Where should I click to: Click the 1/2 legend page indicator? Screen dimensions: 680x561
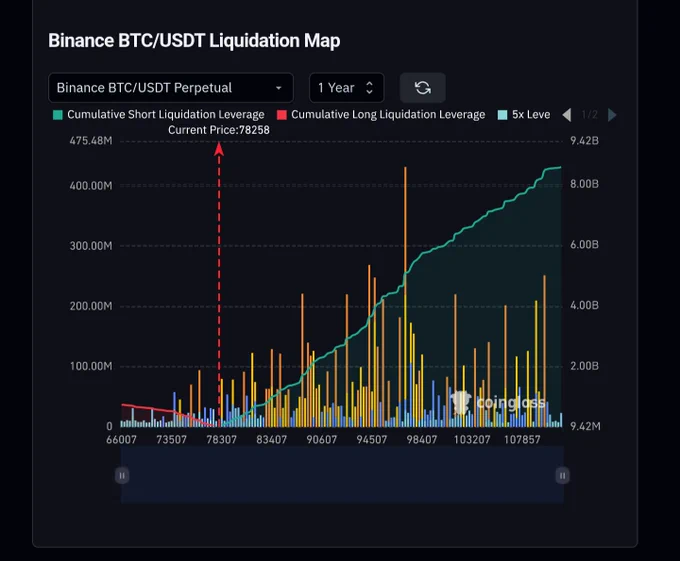point(589,115)
